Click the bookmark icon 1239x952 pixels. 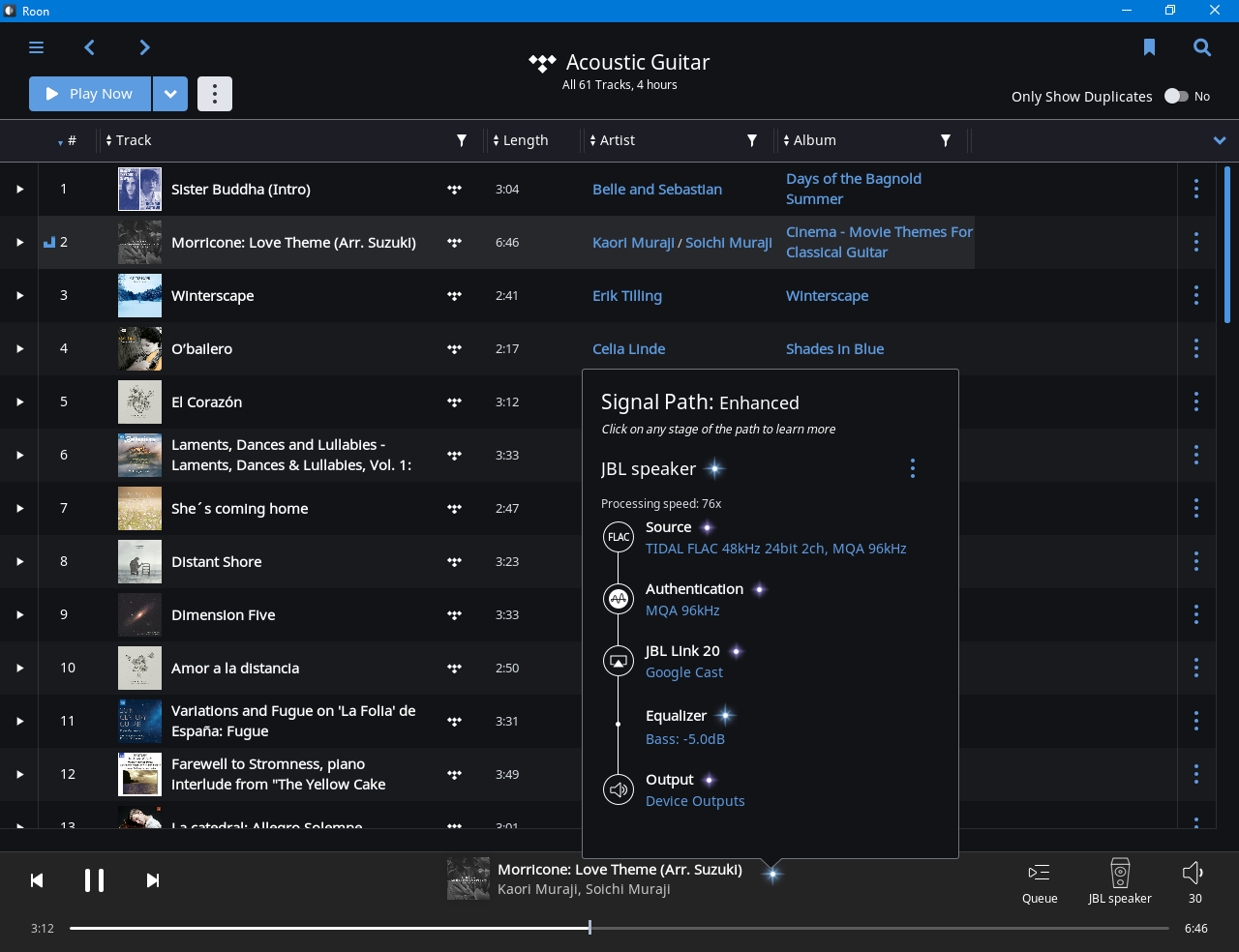1149,47
